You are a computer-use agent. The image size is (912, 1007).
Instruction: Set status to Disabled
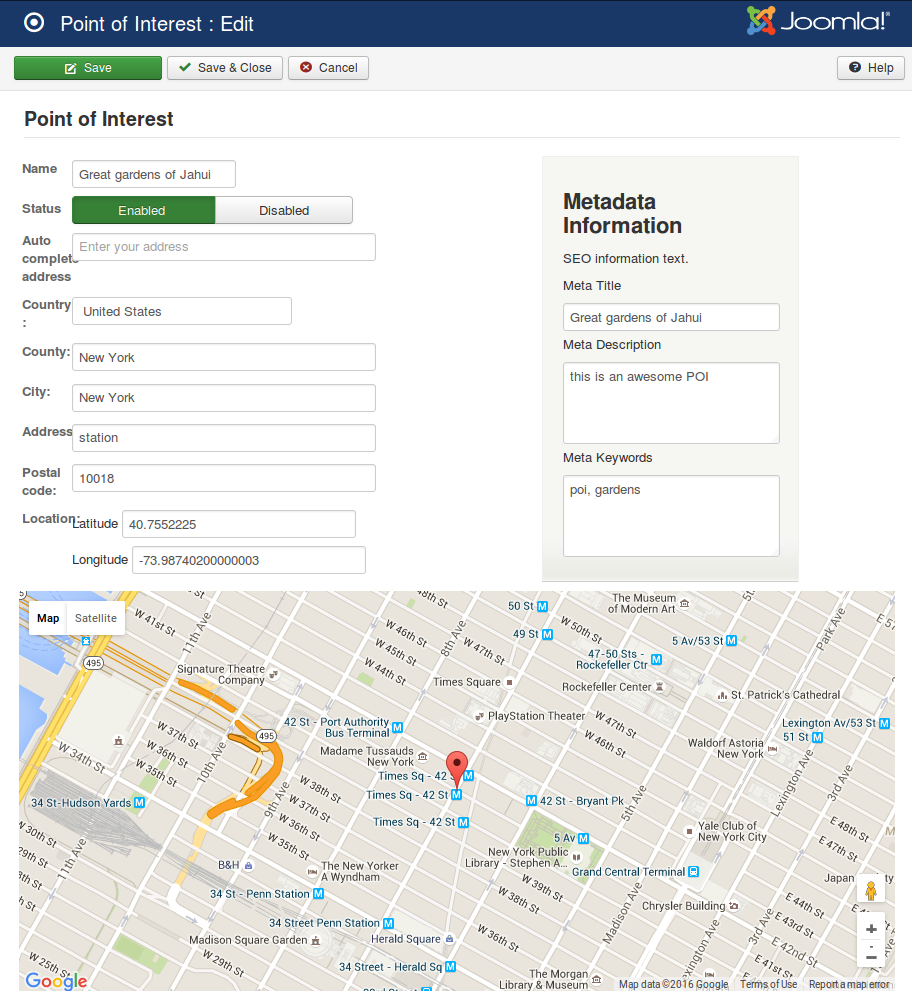(x=284, y=211)
